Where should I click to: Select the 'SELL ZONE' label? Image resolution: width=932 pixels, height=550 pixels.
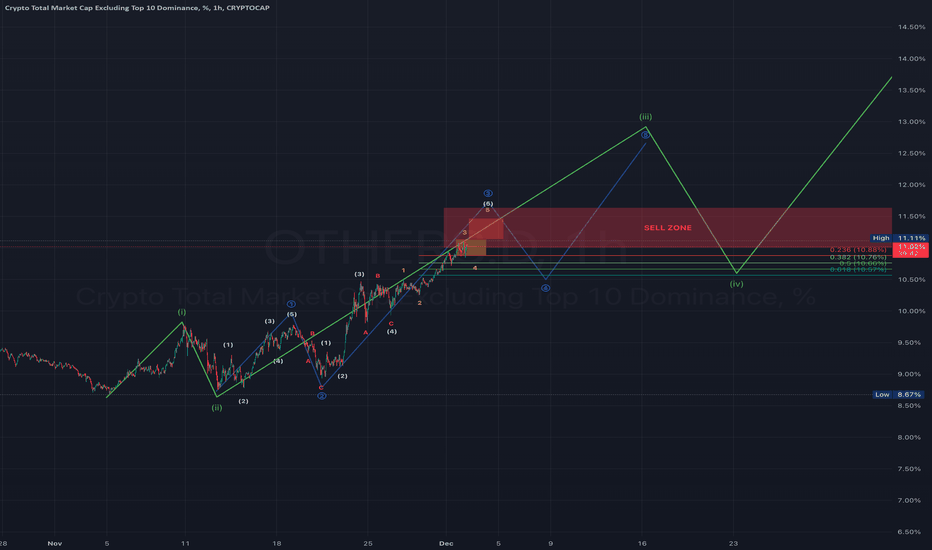(x=667, y=228)
